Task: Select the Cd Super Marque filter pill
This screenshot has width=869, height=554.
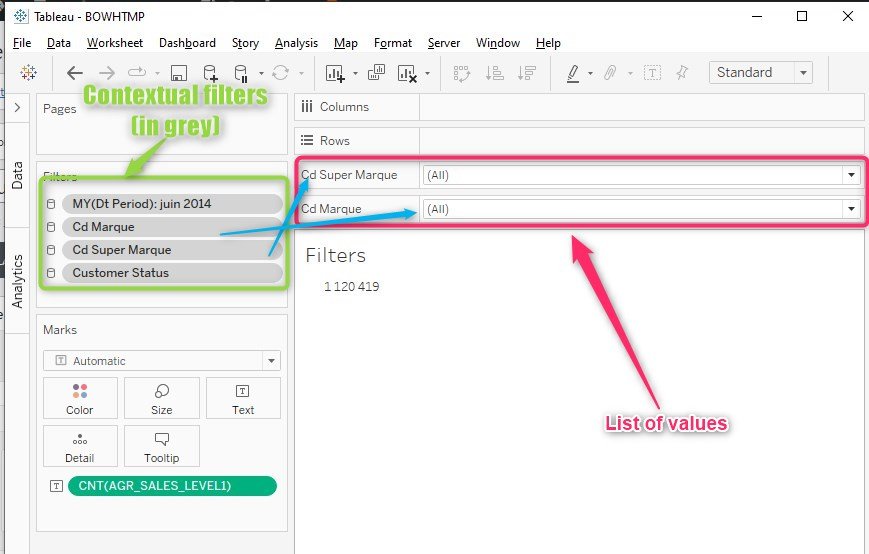Action: pos(172,250)
